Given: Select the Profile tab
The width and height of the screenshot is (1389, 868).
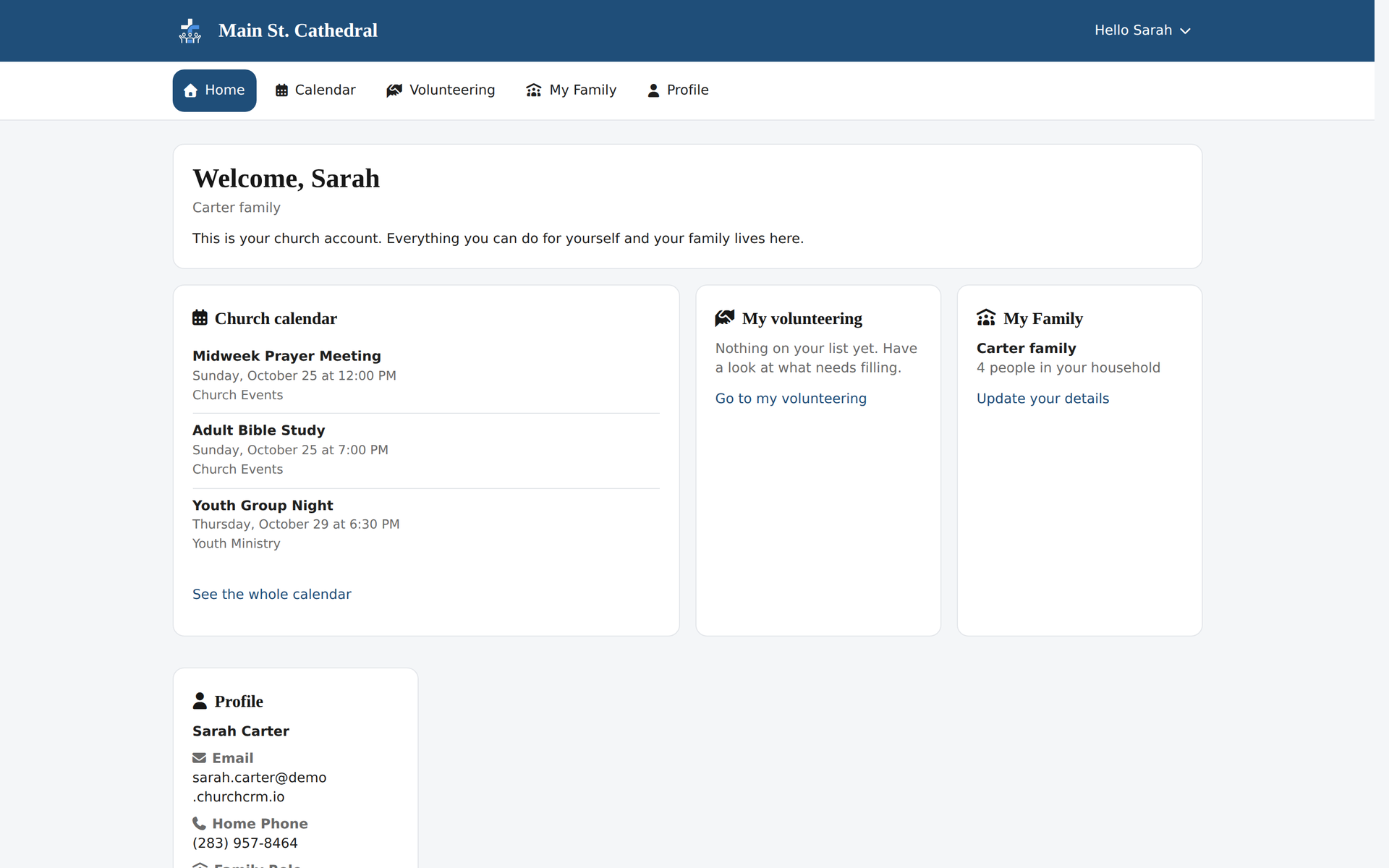Looking at the screenshot, I should click(x=678, y=90).
